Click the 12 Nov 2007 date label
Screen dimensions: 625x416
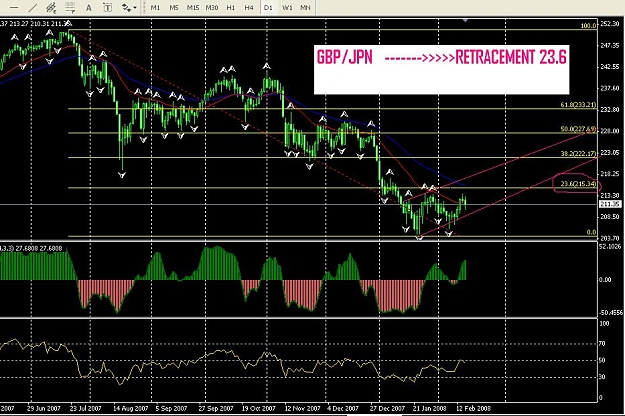click(302, 408)
